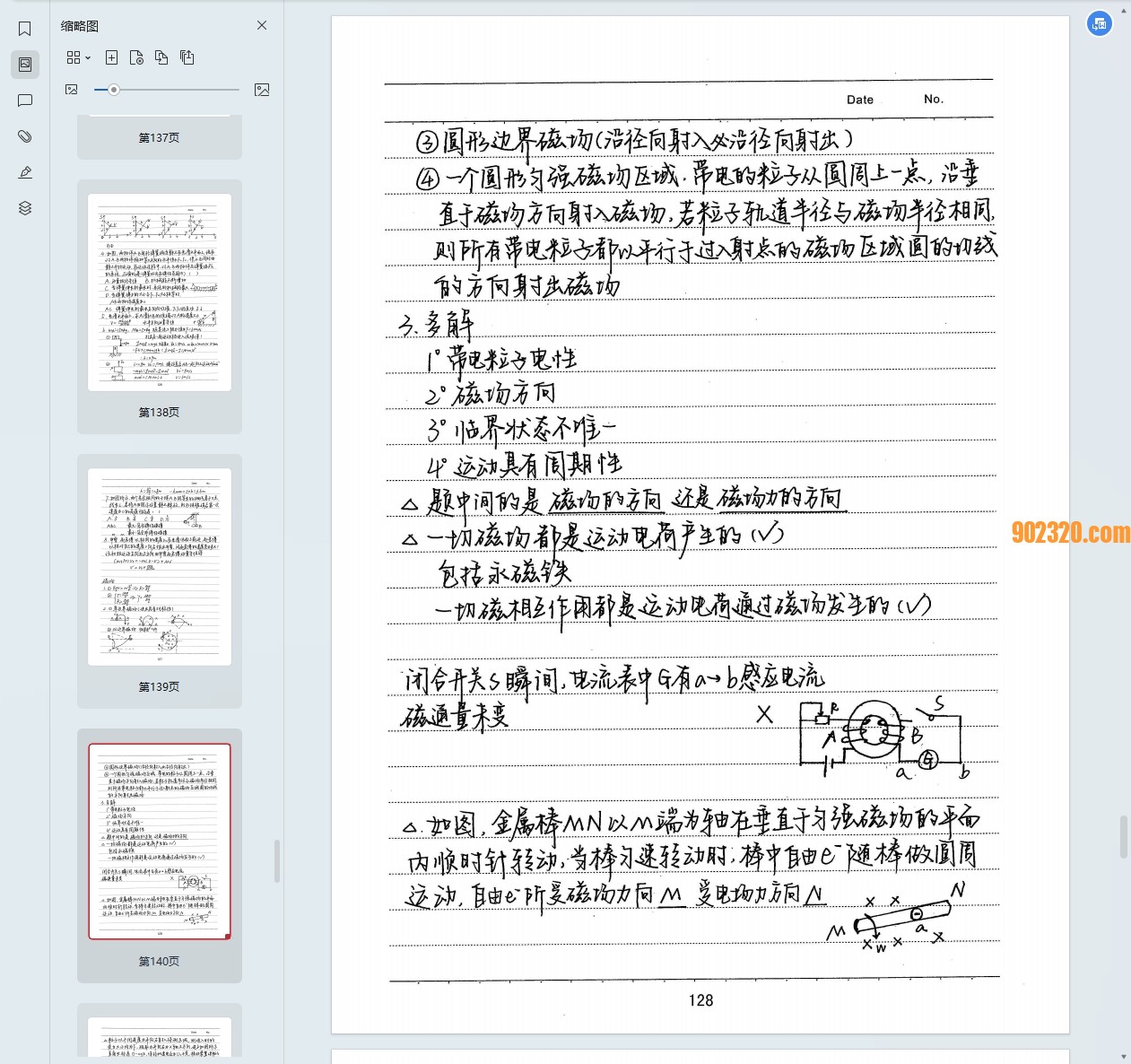The image size is (1131, 1064).
Task: Click the replace page icon
Action: click(x=161, y=57)
